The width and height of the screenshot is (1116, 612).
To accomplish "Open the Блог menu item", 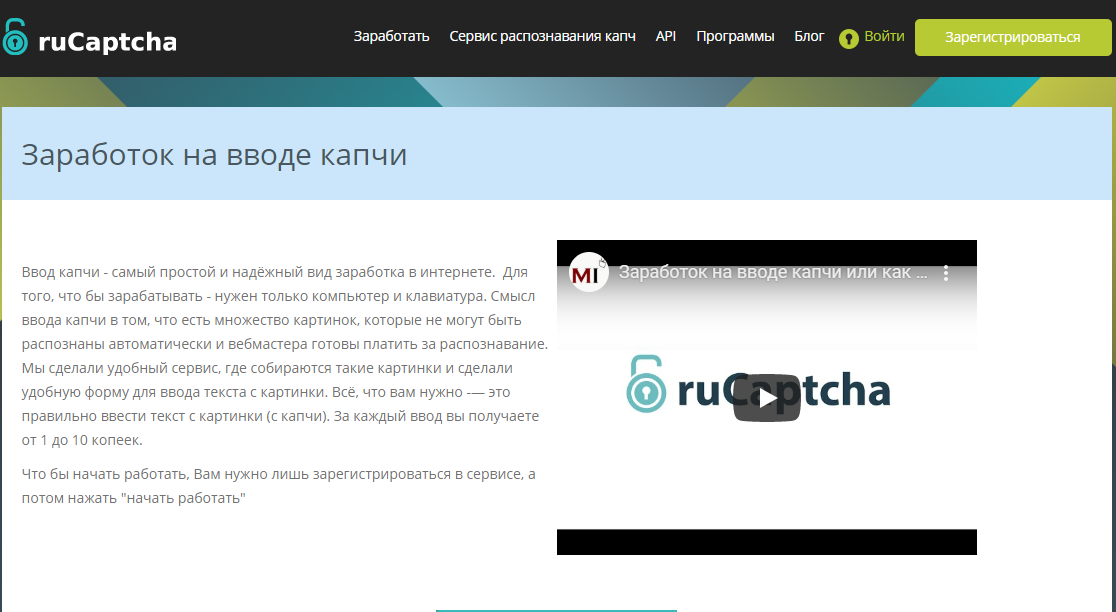I will (x=809, y=36).
